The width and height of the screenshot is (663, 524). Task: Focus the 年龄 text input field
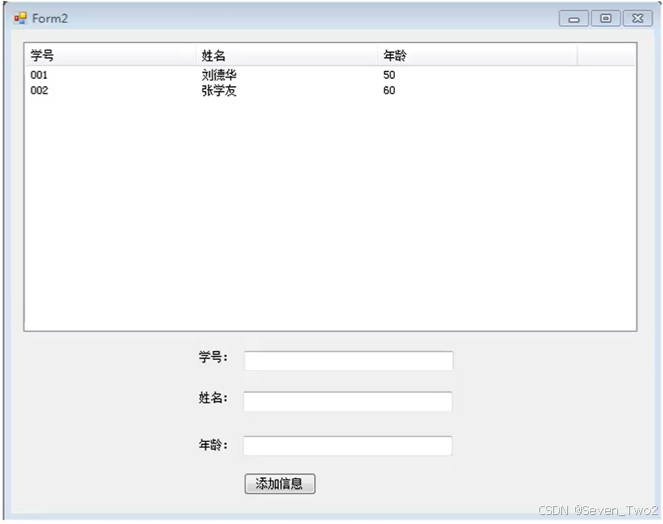pos(348,446)
